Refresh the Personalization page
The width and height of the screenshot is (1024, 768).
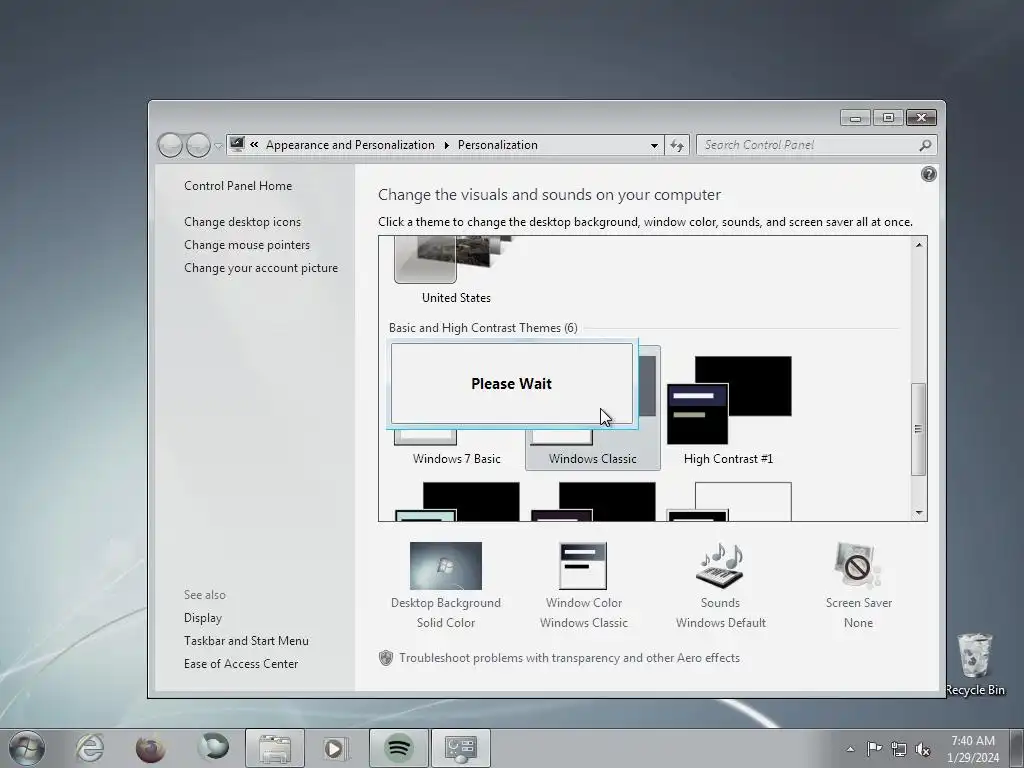pos(677,146)
